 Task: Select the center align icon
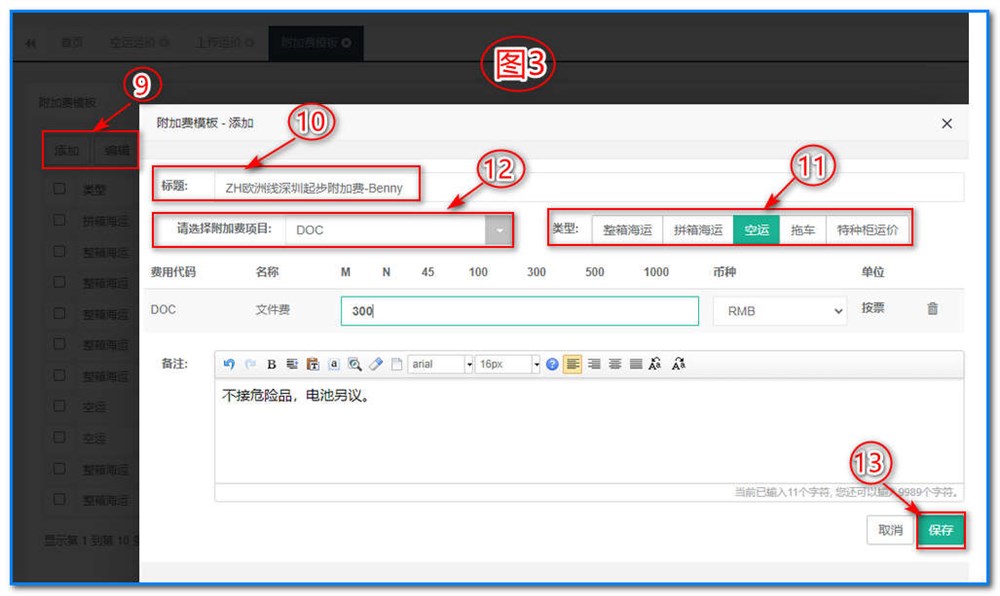(x=613, y=364)
